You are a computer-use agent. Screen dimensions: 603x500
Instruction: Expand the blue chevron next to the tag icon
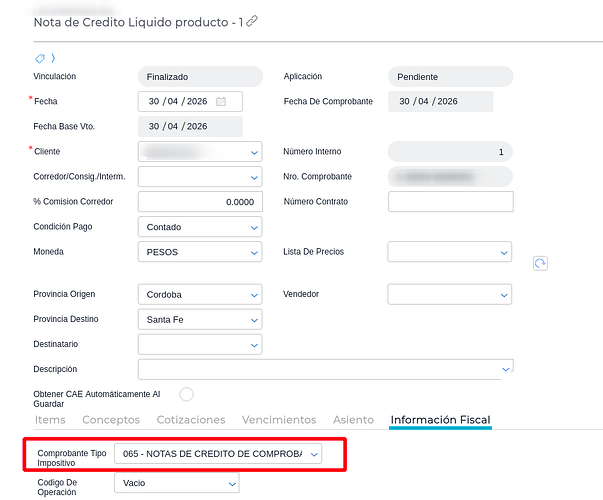click(x=53, y=58)
